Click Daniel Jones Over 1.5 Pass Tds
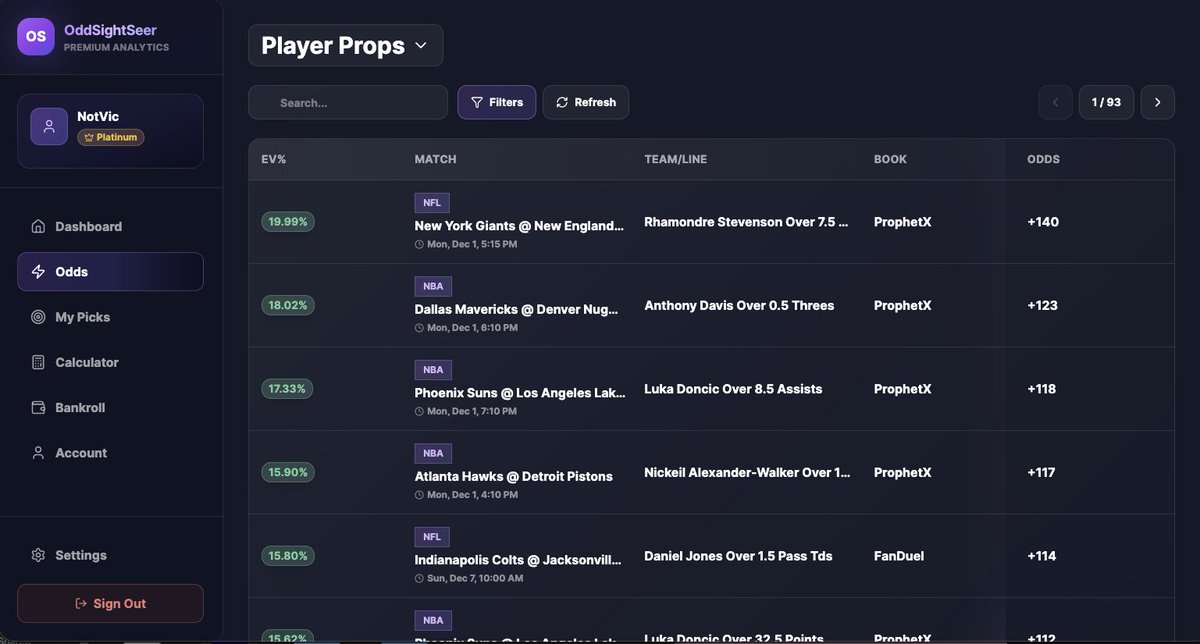The image size is (1200, 644). coord(738,556)
